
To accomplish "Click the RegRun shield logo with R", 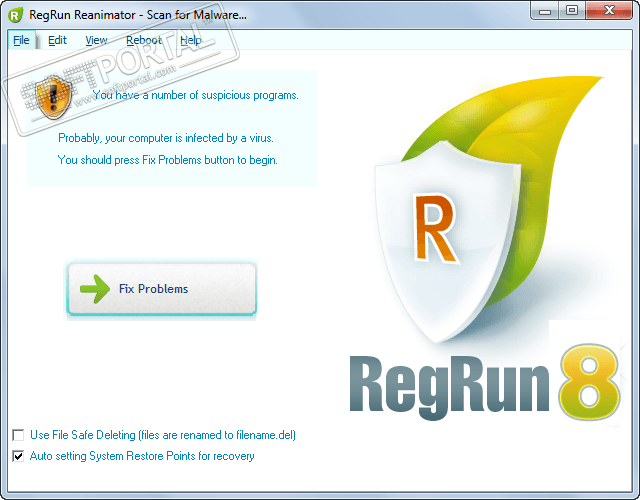I will (446, 241).
